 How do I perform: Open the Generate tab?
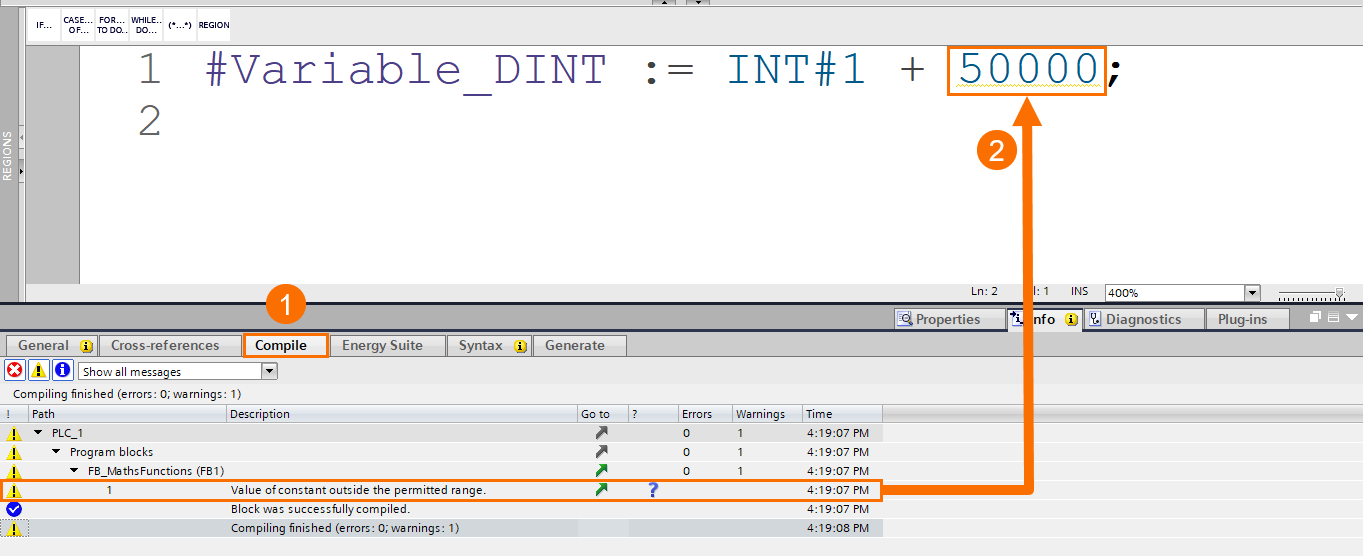coord(579,345)
